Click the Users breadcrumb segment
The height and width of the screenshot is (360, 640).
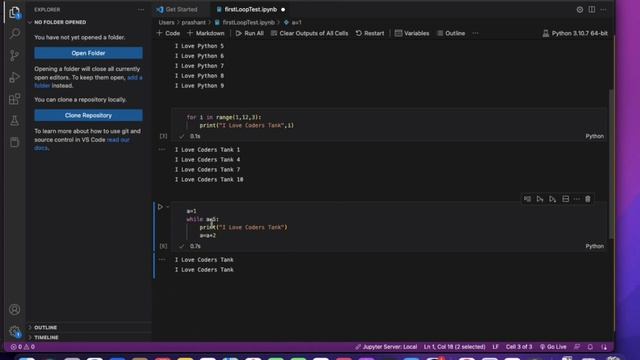tap(167, 22)
